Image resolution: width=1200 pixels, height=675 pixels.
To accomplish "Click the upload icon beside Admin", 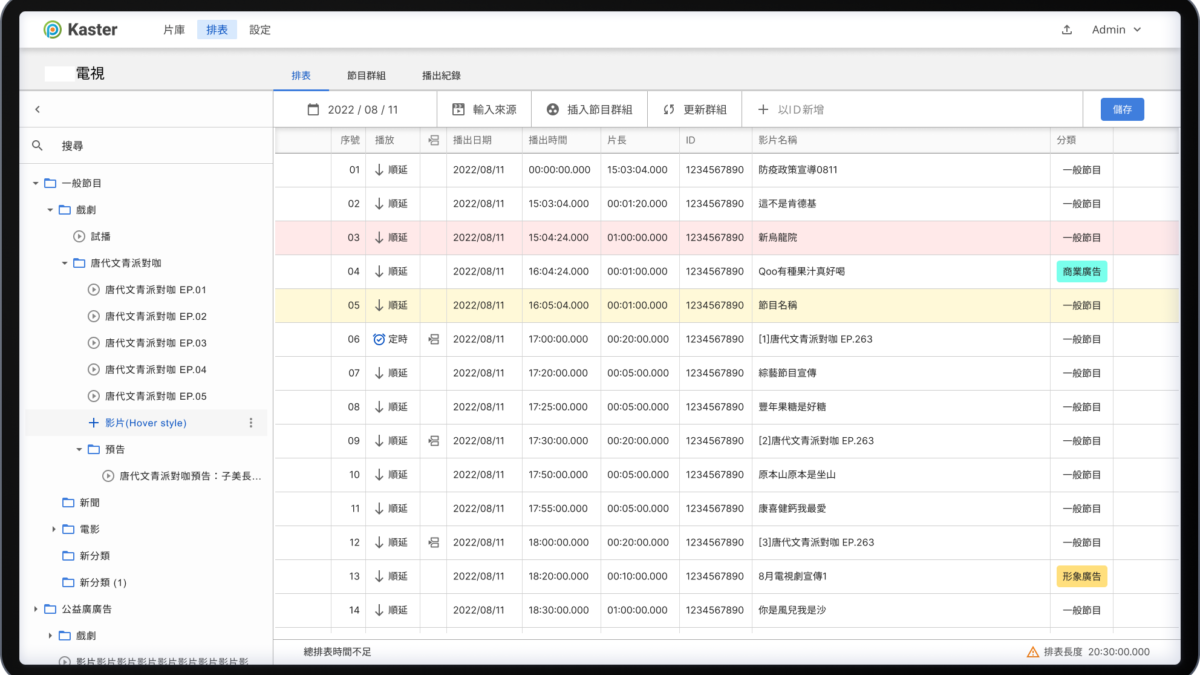I will coord(1067,30).
